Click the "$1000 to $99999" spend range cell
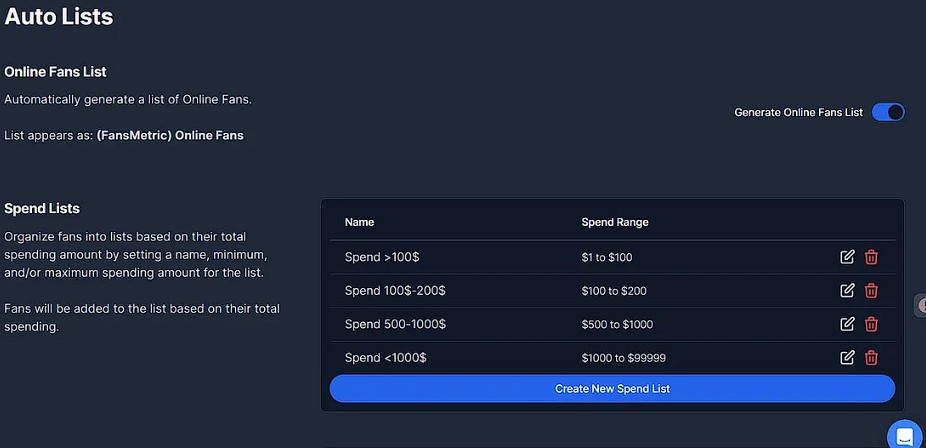 pyautogui.click(x=624, y=358)
